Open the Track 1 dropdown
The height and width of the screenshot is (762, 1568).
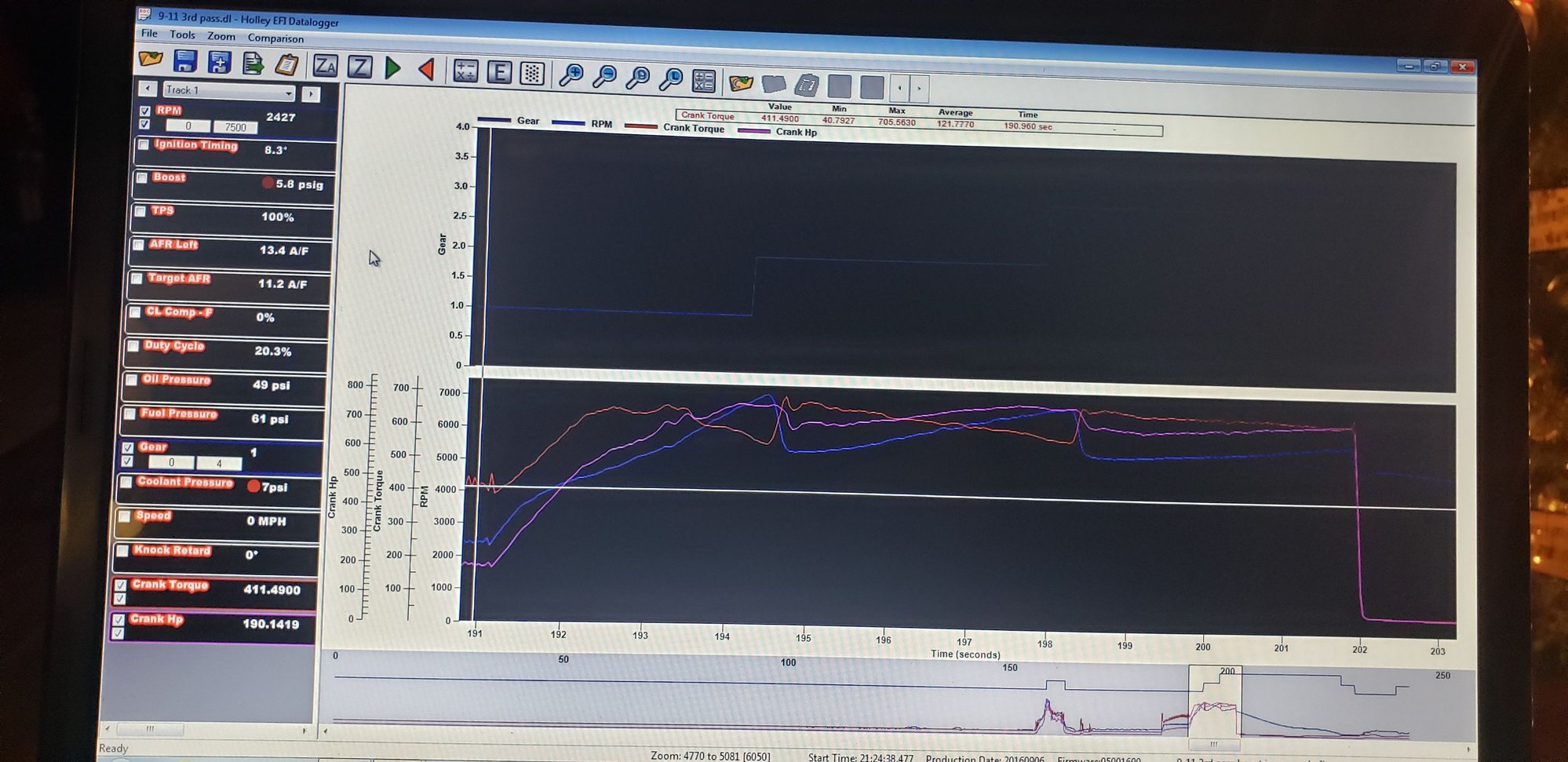pos(288,93)
